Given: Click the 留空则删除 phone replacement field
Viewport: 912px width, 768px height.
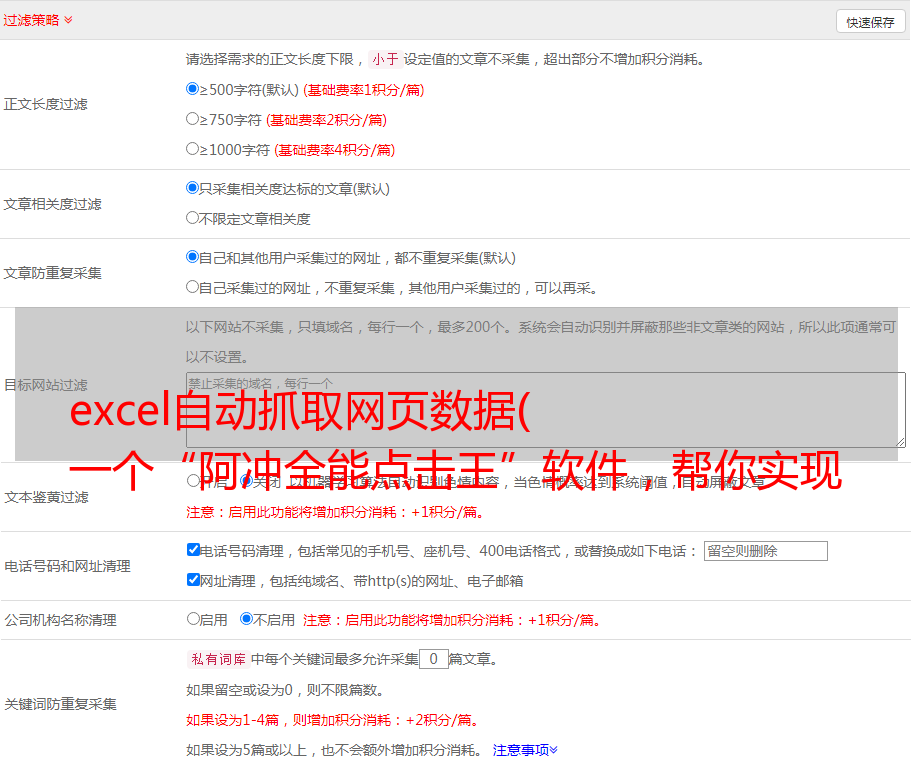Looking at the screenshot, I should point(765,551).
